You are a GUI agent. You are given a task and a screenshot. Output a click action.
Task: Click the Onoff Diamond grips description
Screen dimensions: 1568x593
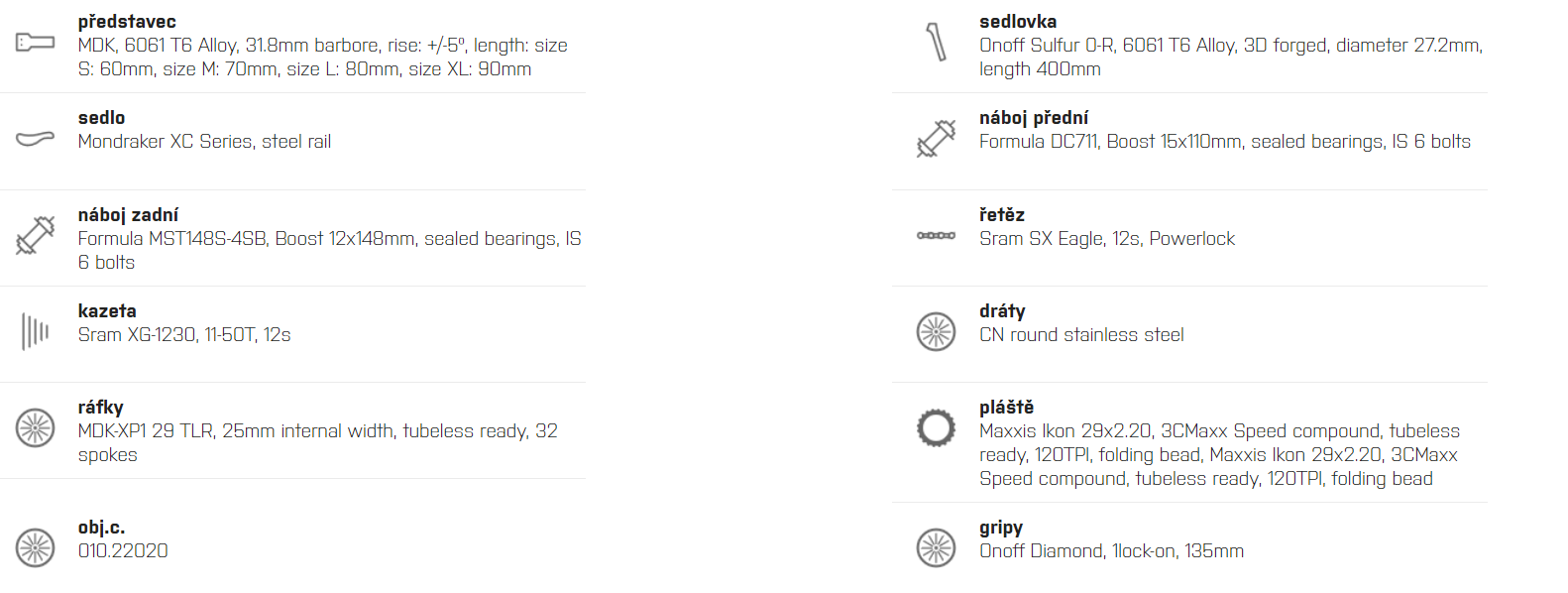(x=1111, y=551)
